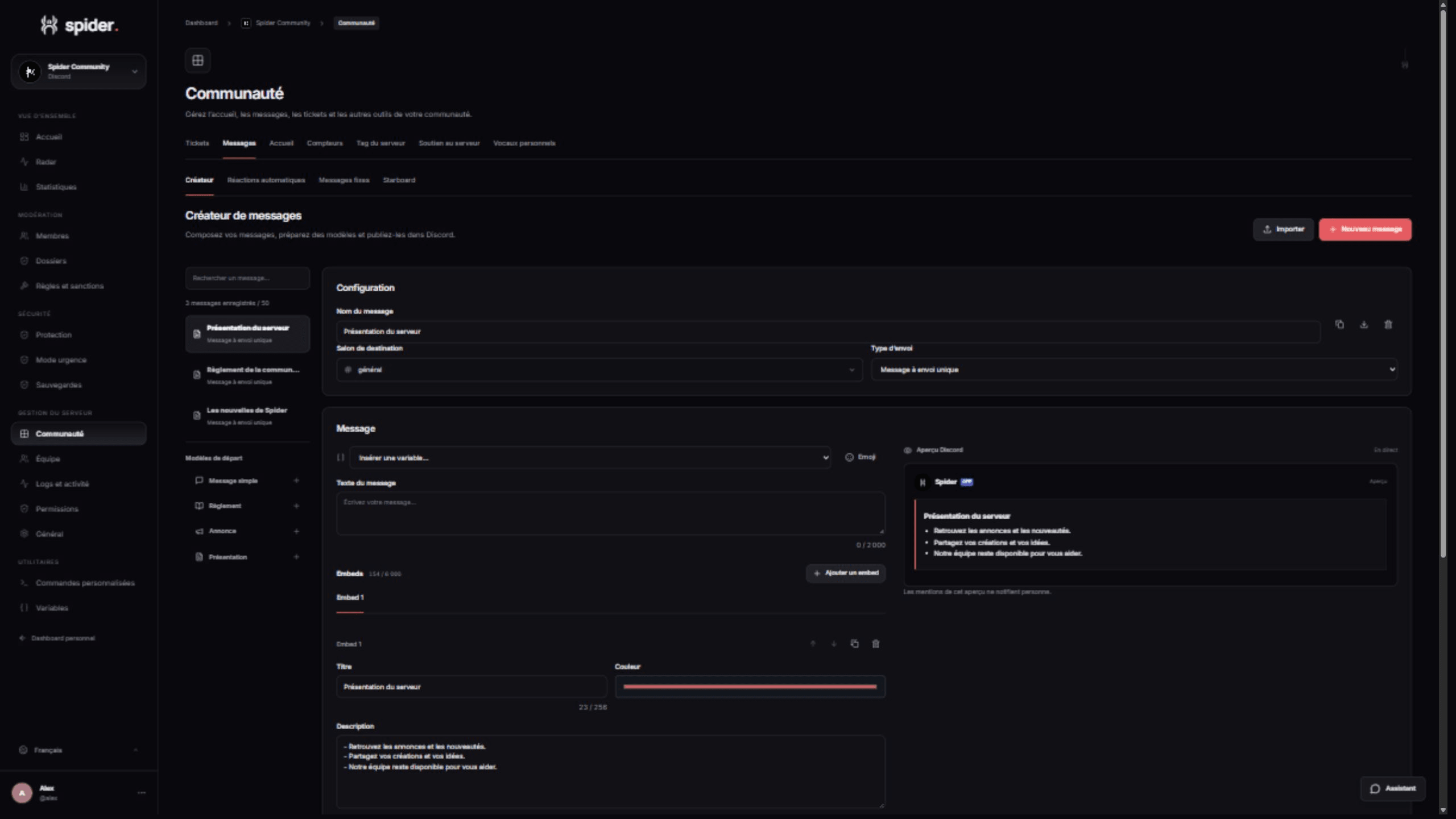Add Annonce template with plus icon
Image resolution: width=1456 pixels, height=819 pixels.
coord(296,531)
